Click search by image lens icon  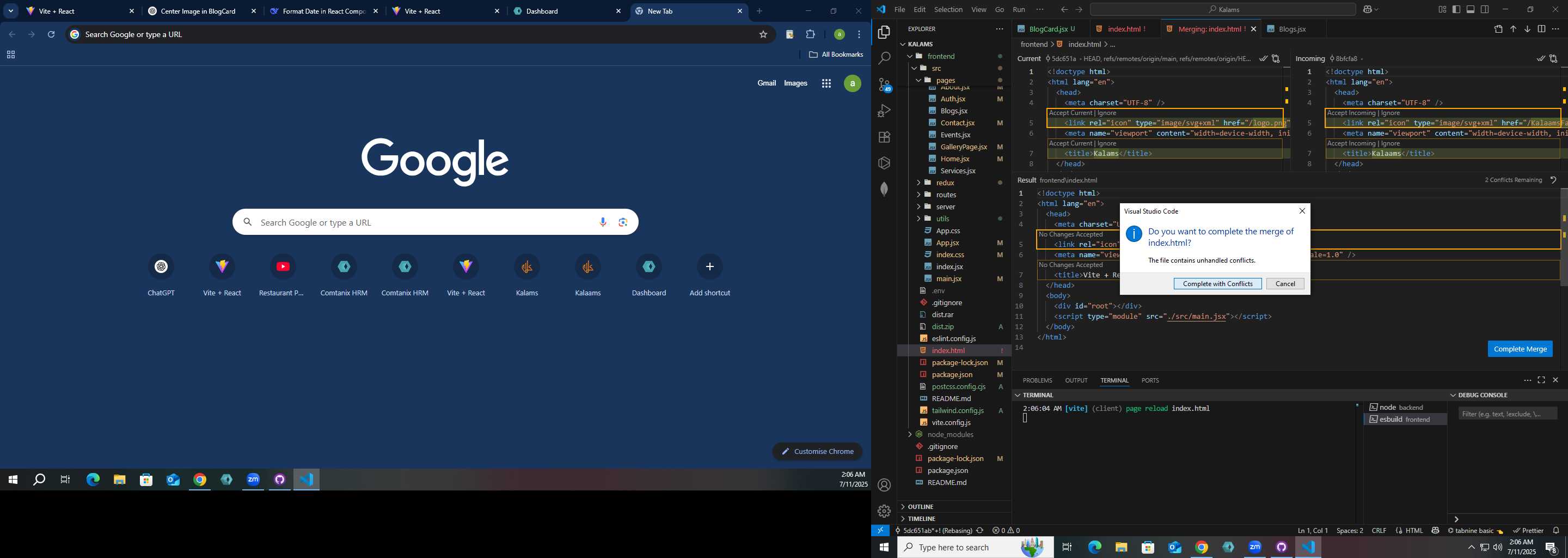[x=623, y=222]
